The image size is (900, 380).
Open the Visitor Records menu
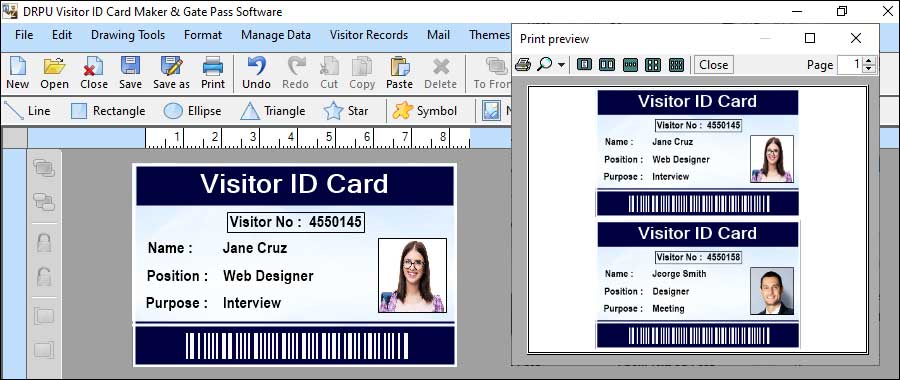point(369,35)
